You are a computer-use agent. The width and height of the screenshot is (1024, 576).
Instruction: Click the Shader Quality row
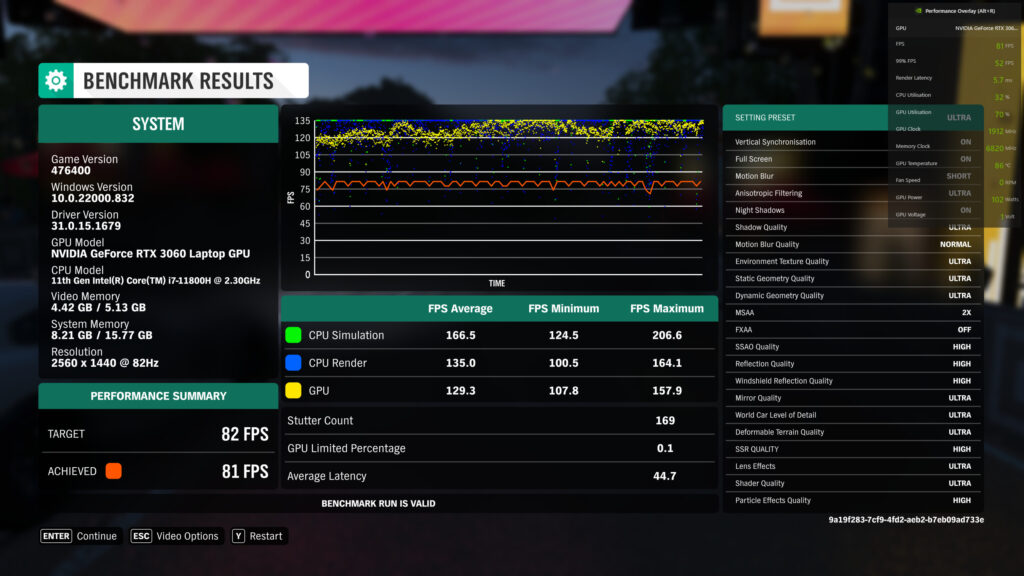[853, 483]
